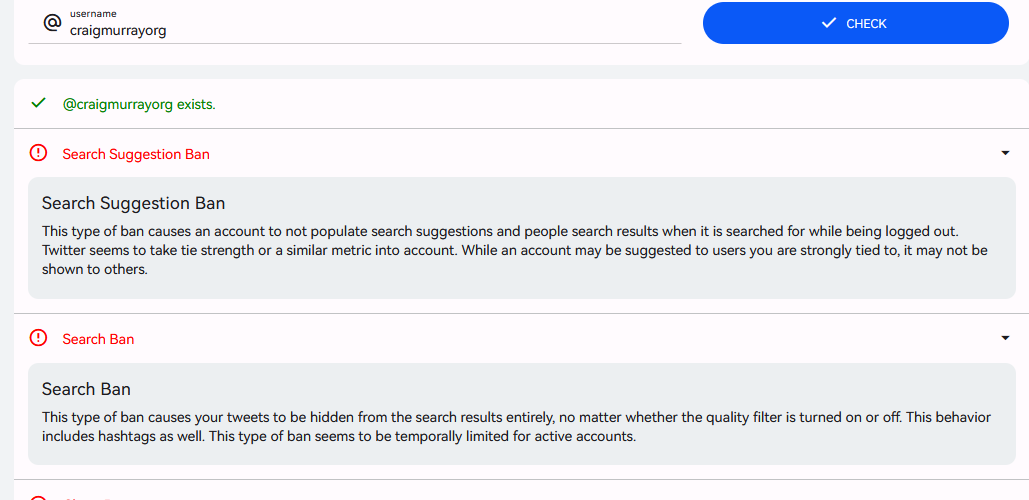Viewport: 1029px width, 500px height.
Task: Click the craigmurrayorg username input field
Action: 370,30
